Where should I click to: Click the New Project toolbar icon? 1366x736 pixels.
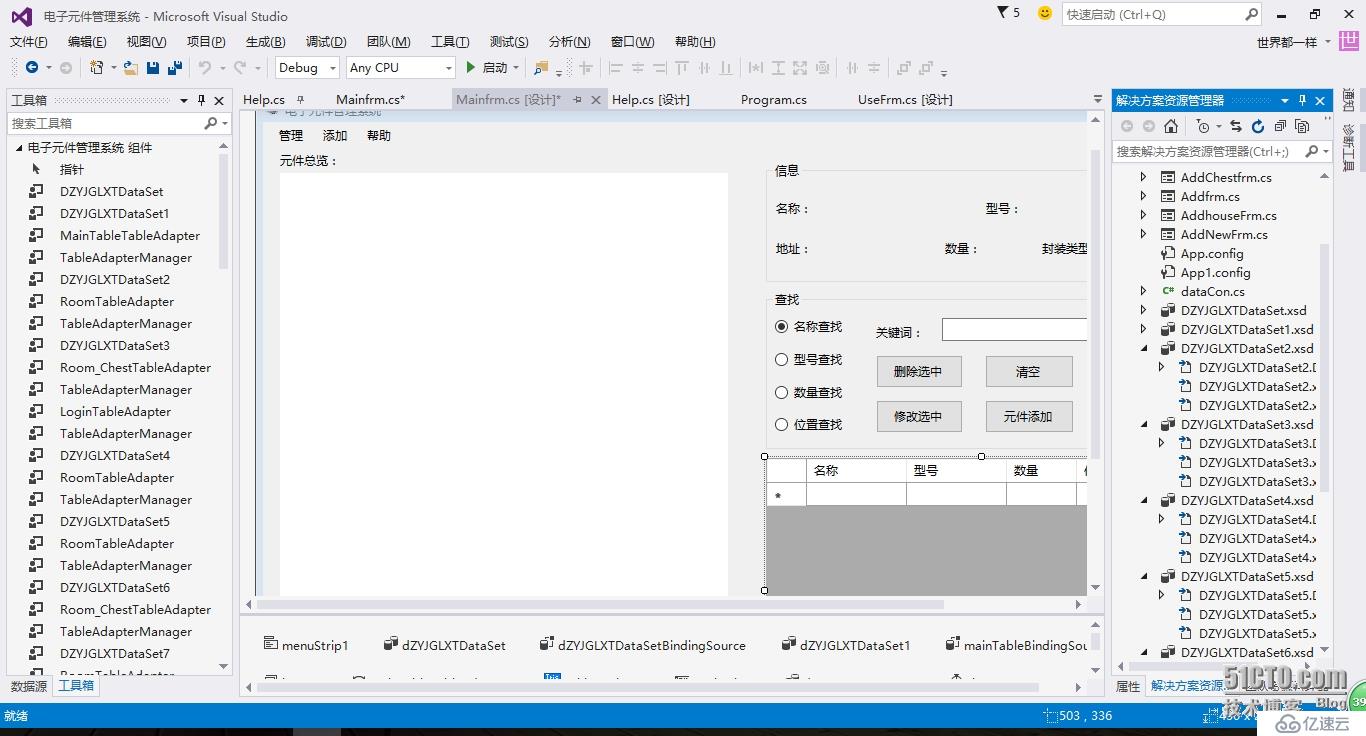coord(96,68)
